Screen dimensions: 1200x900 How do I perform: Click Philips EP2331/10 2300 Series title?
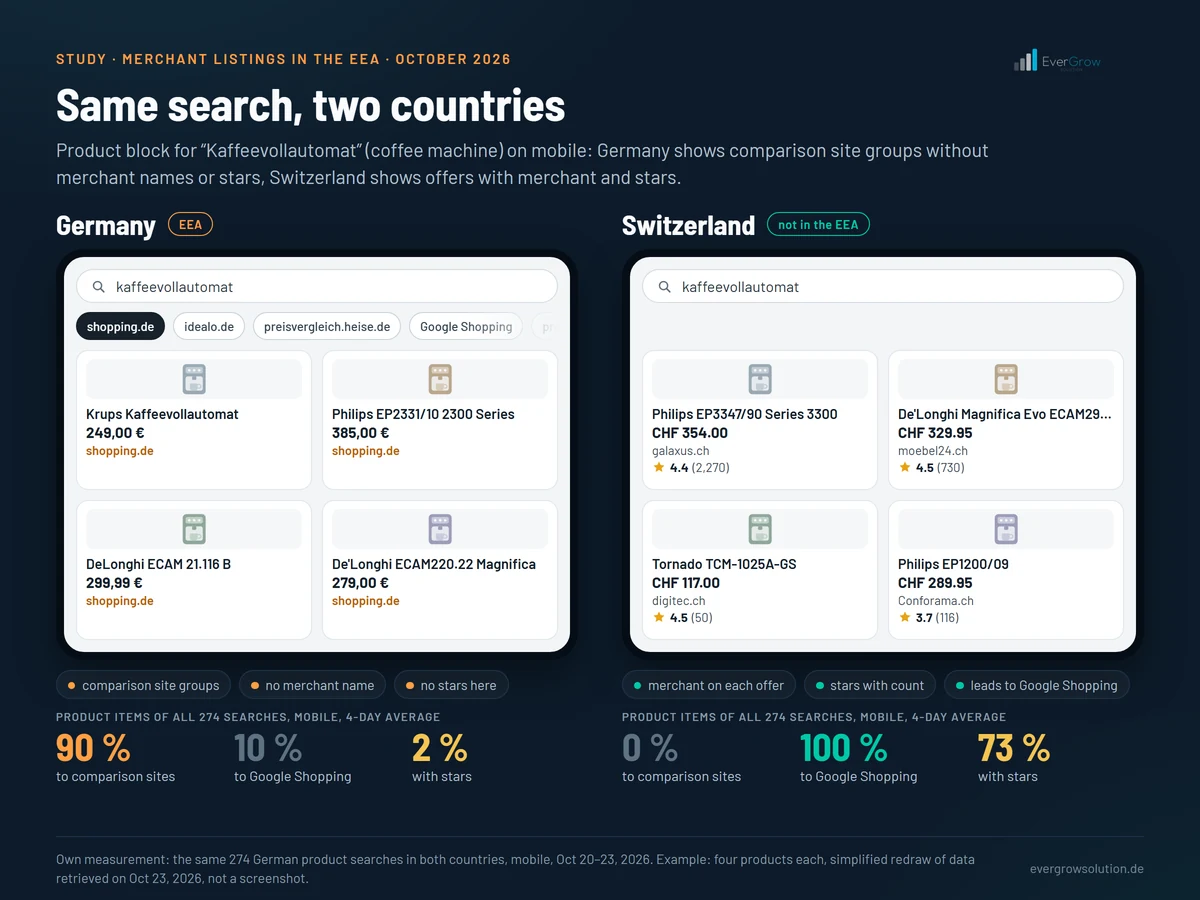(x=423, y=414)
